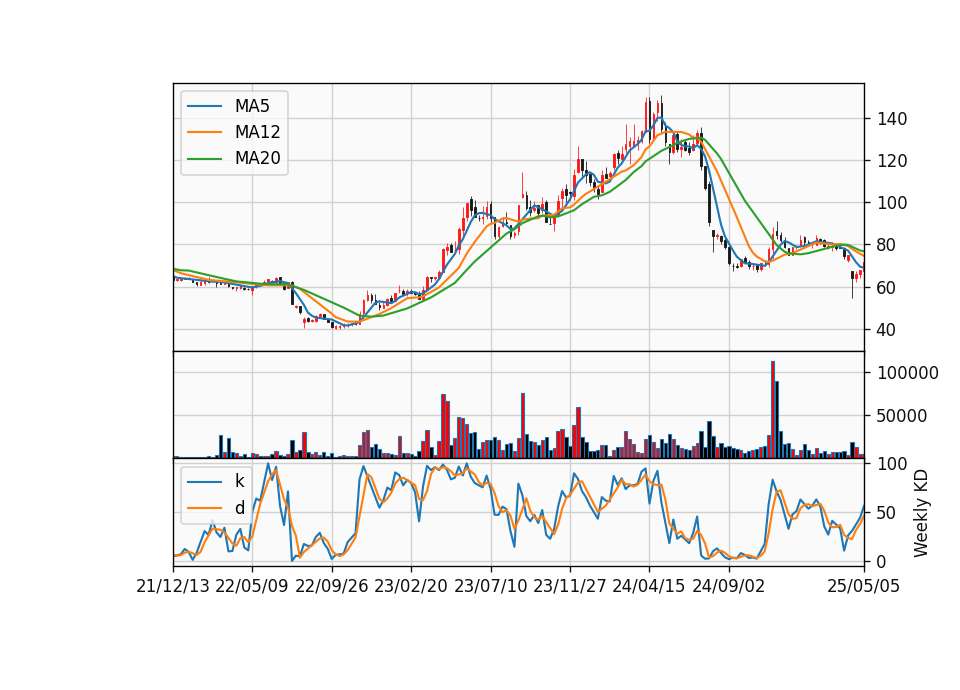Screen dimensions: 960x690
Task: Click the 23/07/10 date tick label
Action: (490, 587)
